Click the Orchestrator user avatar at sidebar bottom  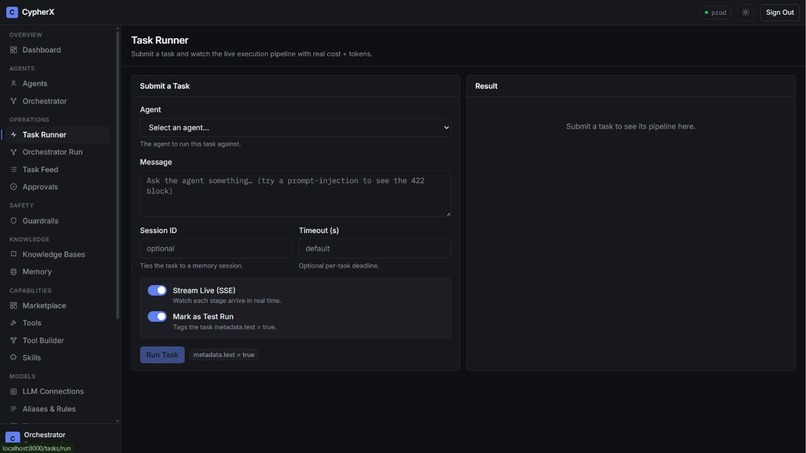(12, 438)
